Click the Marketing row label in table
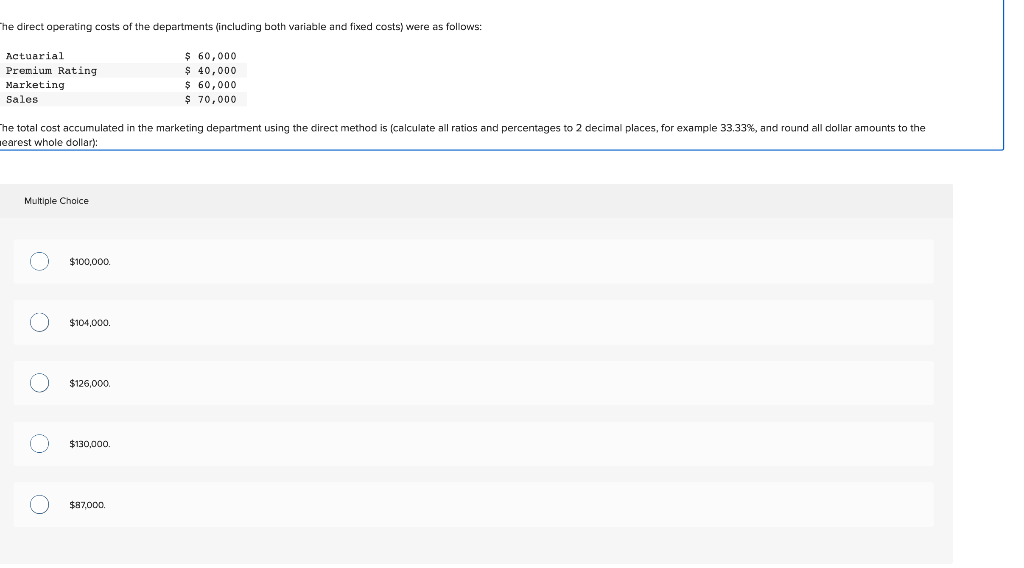 (35, 85)
